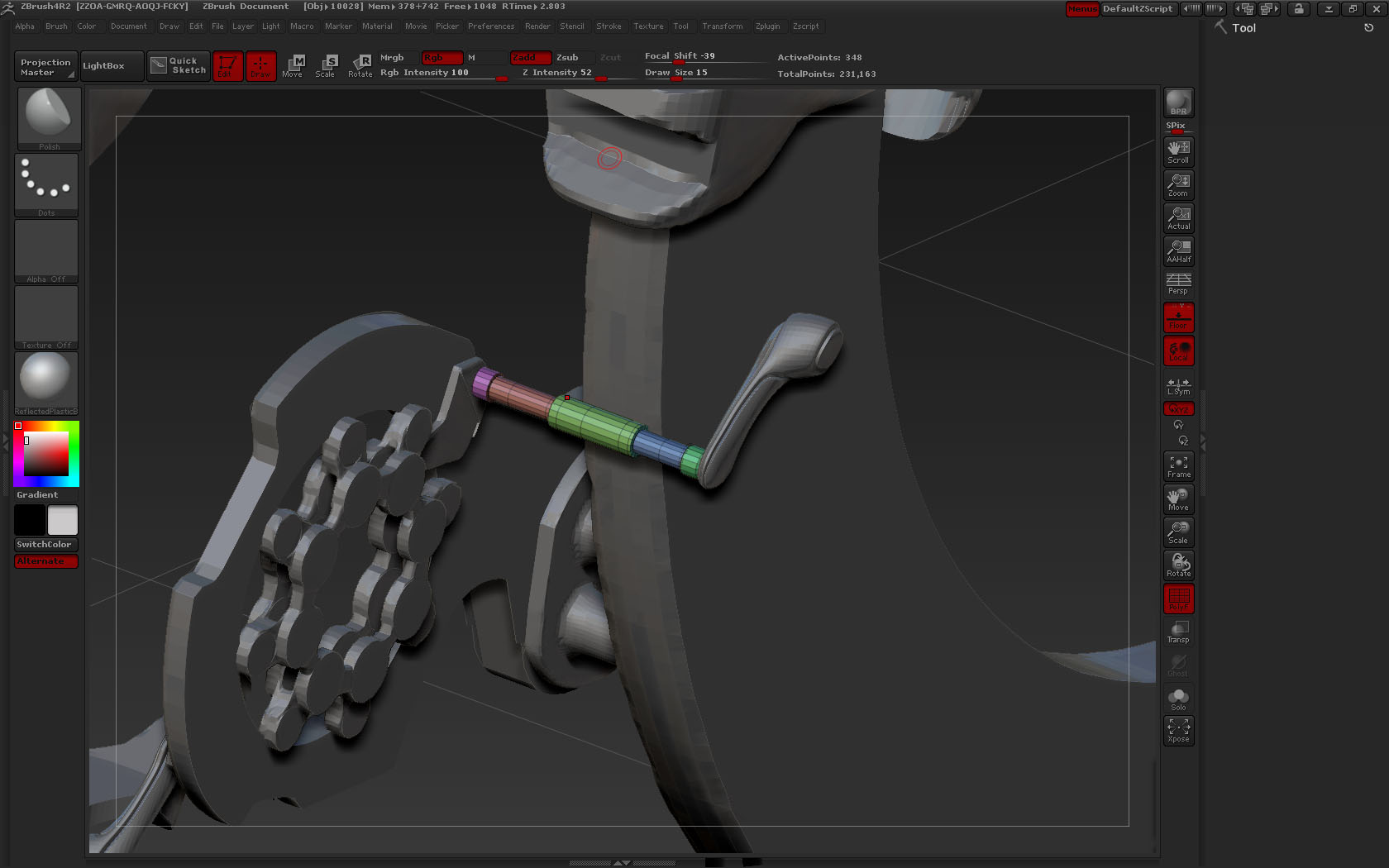This screenshot has width=1389, height=868.
Task: Open the Zplugin menu
Action: coord(767,26)
